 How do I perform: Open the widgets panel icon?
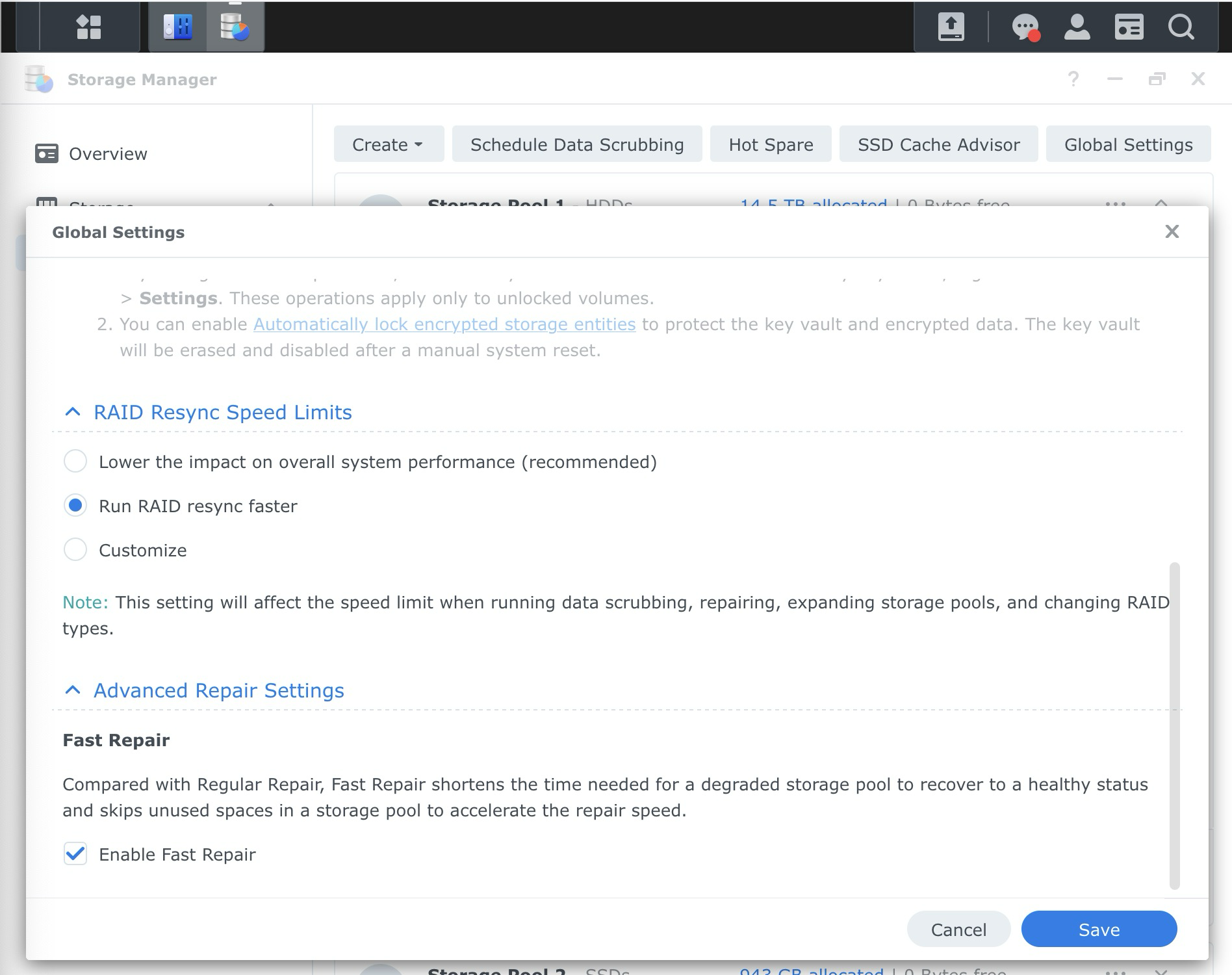[1129, 27]
